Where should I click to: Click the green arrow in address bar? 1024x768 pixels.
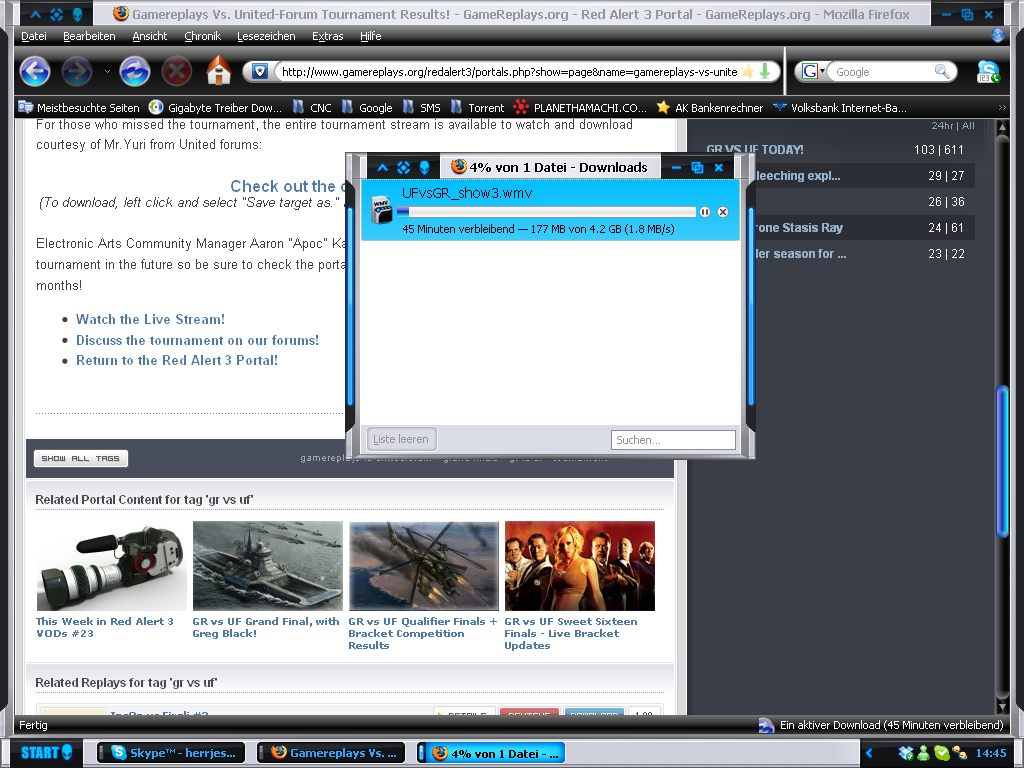764,71
